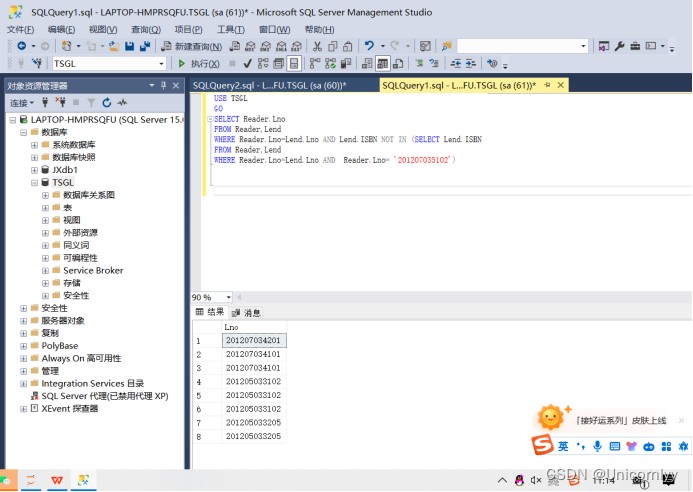
Task: Open the Toolbox icon in toolbar
Action: click(x=635, y=46)
